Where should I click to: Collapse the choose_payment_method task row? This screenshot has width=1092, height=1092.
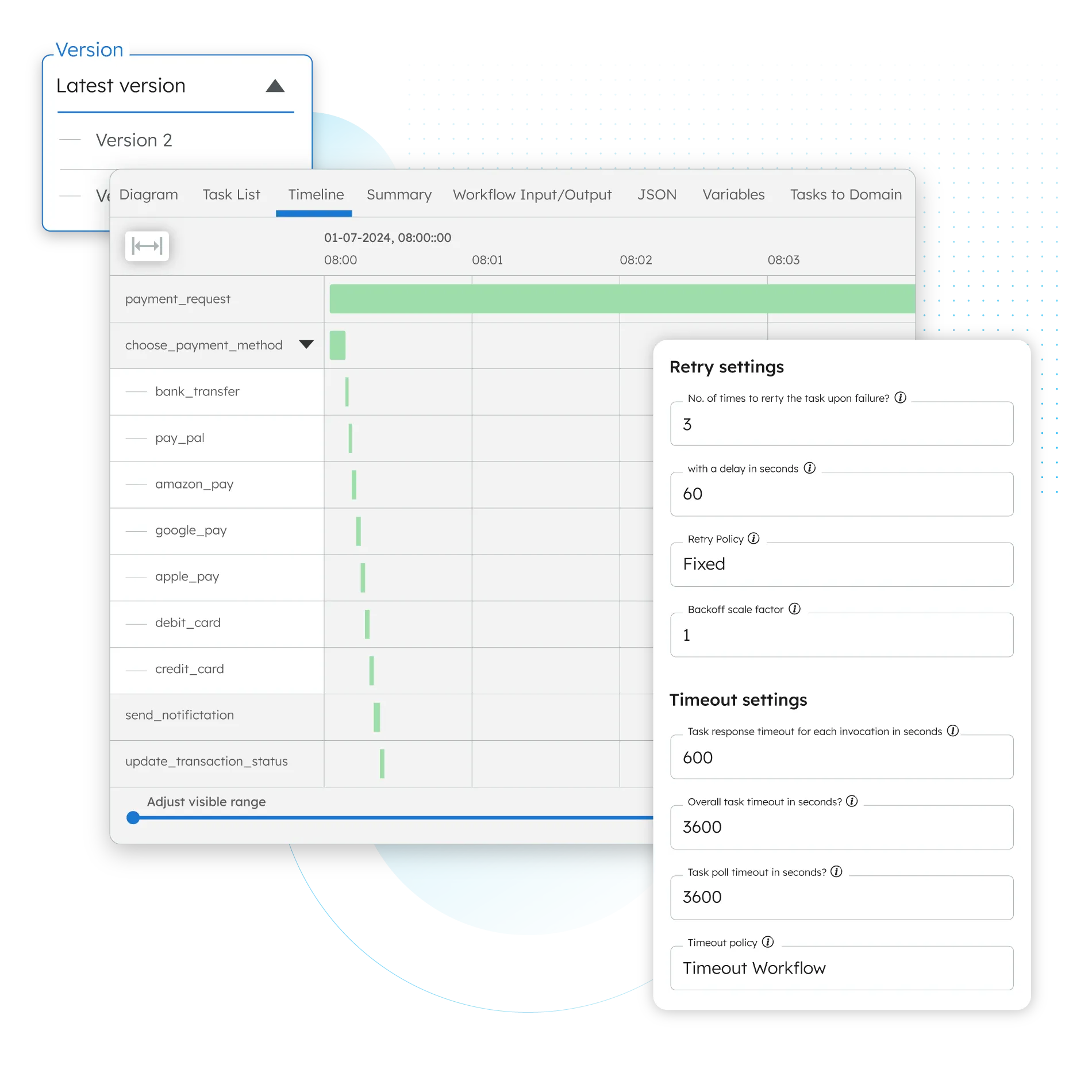(306, 344)
